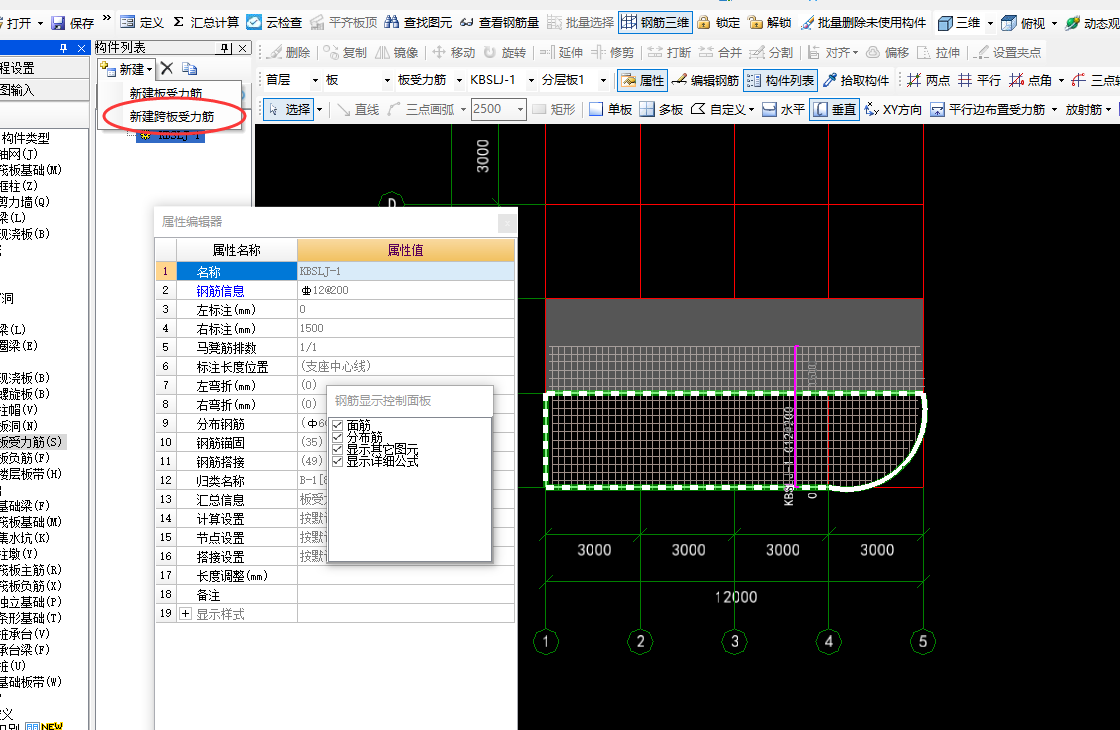Click the 偏移 offset tool
1120x730 pixels.
point(887,53)
